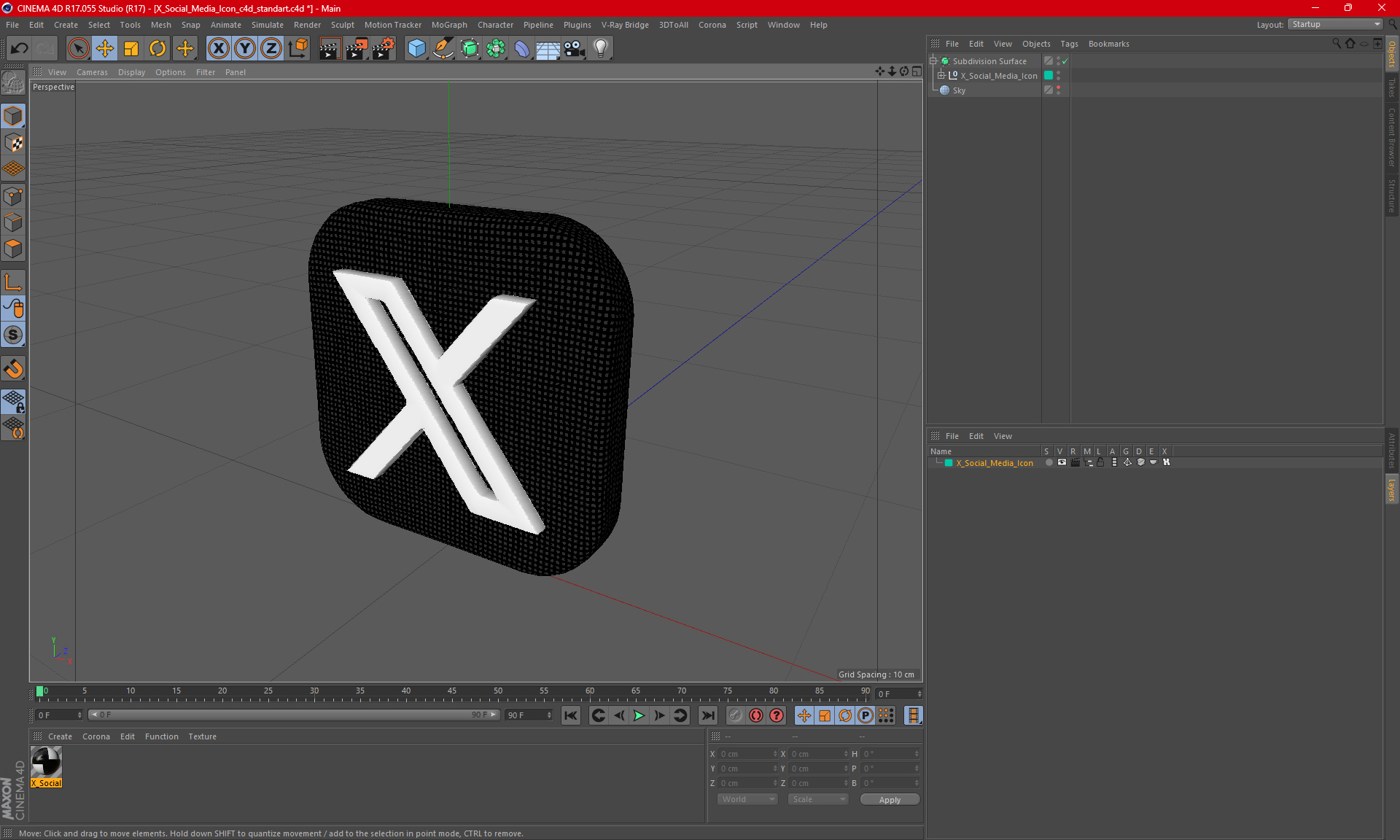The height and width of the screenshot is (840, 1400).
Task: Open the MoGraph menu
Action: 449,25
